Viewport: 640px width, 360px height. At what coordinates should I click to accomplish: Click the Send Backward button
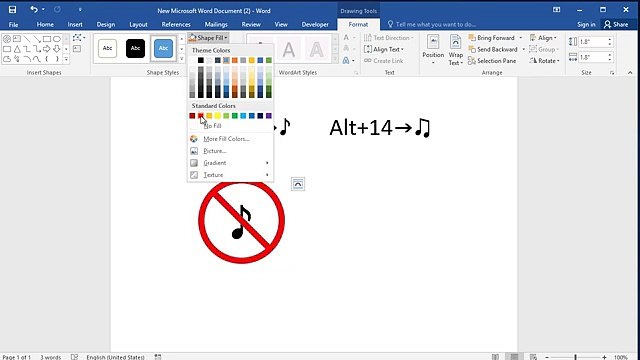(x=493, y=49)
